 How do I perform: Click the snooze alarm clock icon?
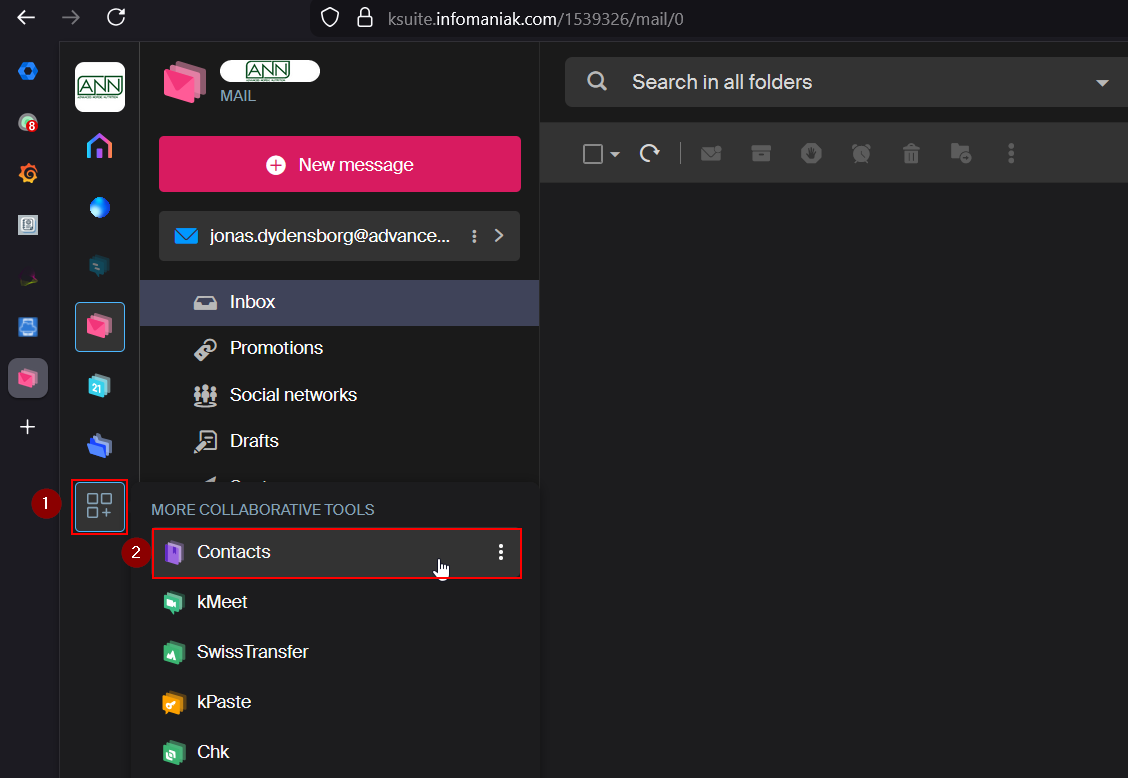861,153
